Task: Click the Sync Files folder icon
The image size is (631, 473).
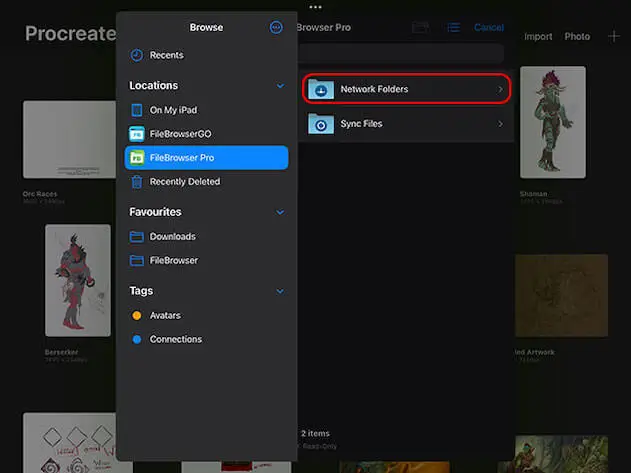Action: pos(321,124)
